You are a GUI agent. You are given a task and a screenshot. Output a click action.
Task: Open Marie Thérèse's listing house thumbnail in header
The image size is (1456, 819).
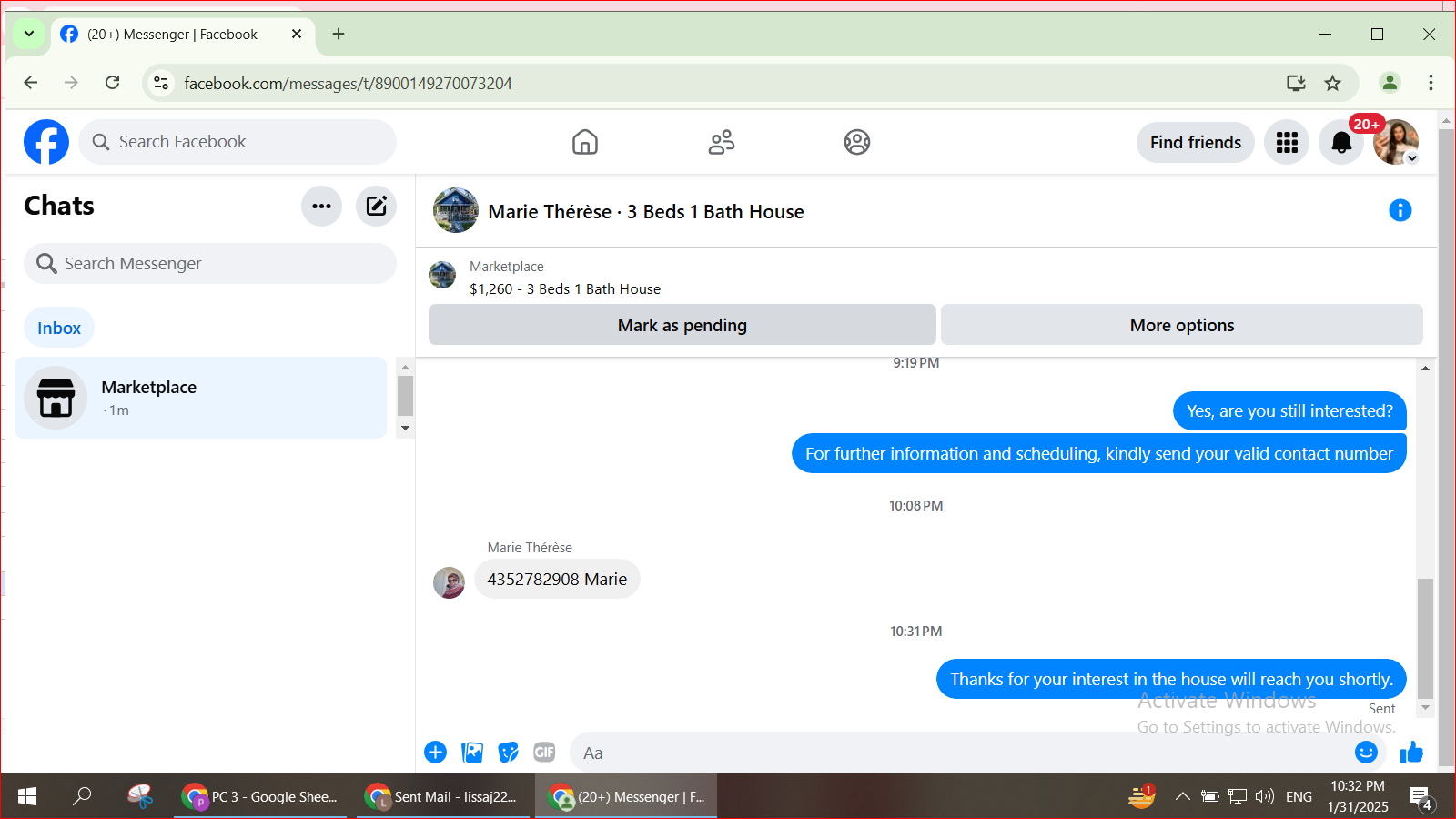click(x=456, y=211)
